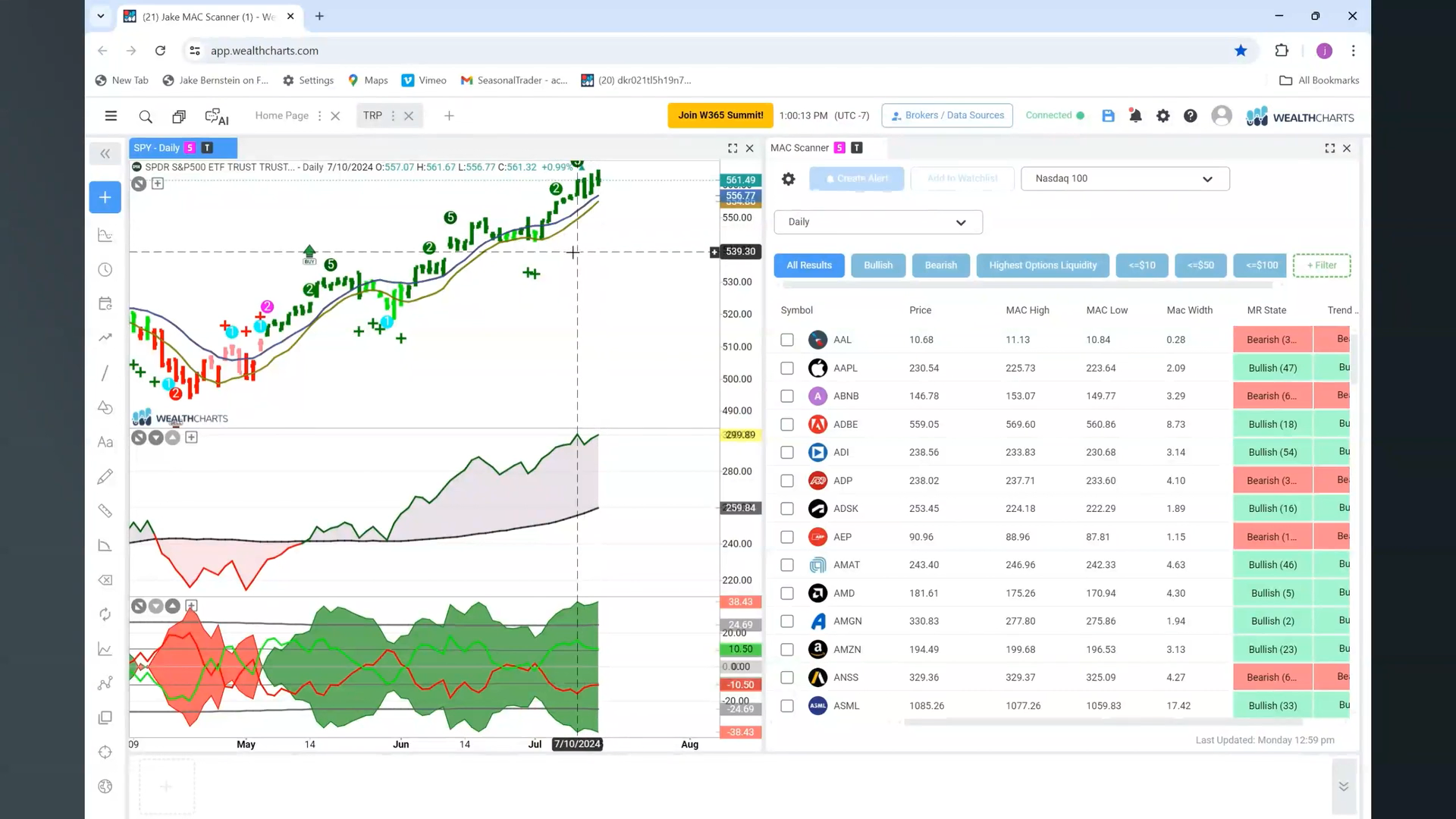Open the Nasdaq 100 watchlist dropdown
Image resolution: width=1456 pixels, height=819 pixels.
click(1125, 179)
